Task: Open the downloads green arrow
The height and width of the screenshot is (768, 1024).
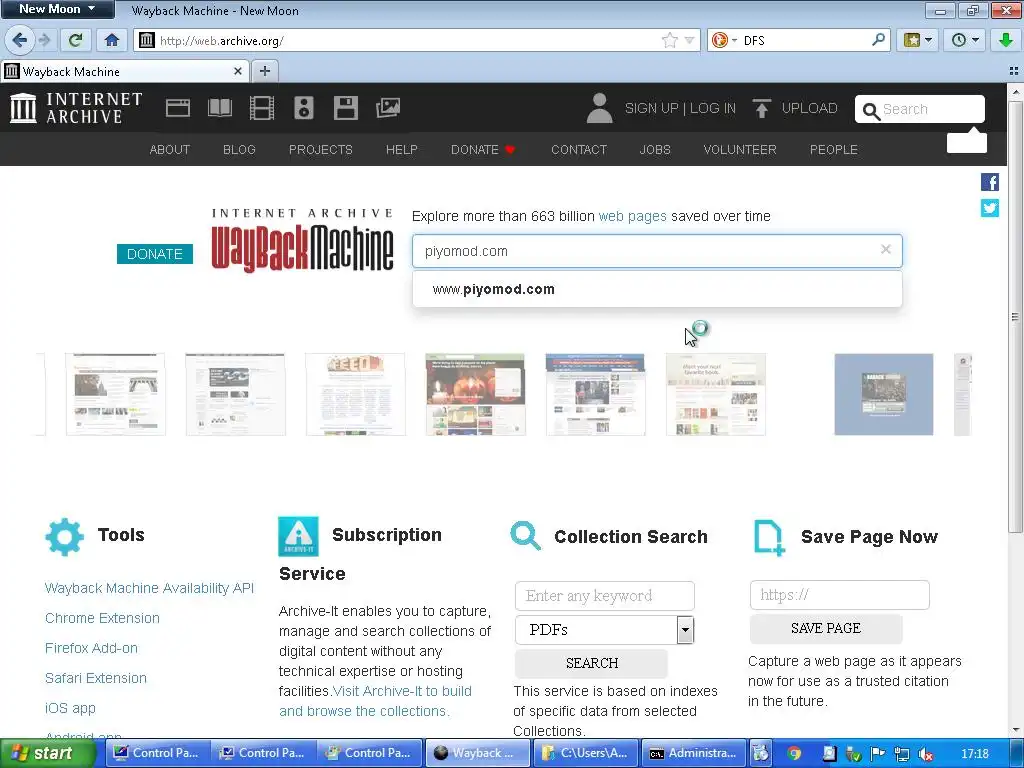Action: [1006, 40]
